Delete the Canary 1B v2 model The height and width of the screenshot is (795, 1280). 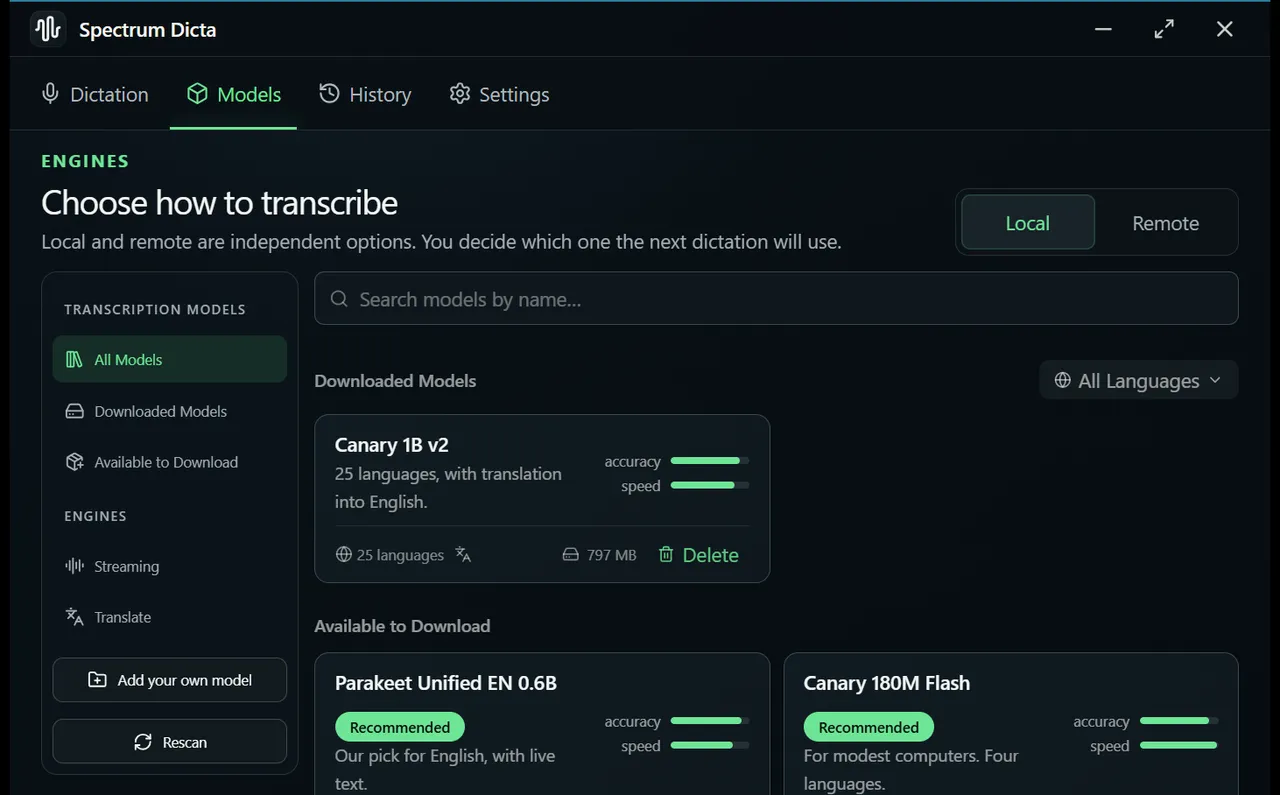[698, 554]
